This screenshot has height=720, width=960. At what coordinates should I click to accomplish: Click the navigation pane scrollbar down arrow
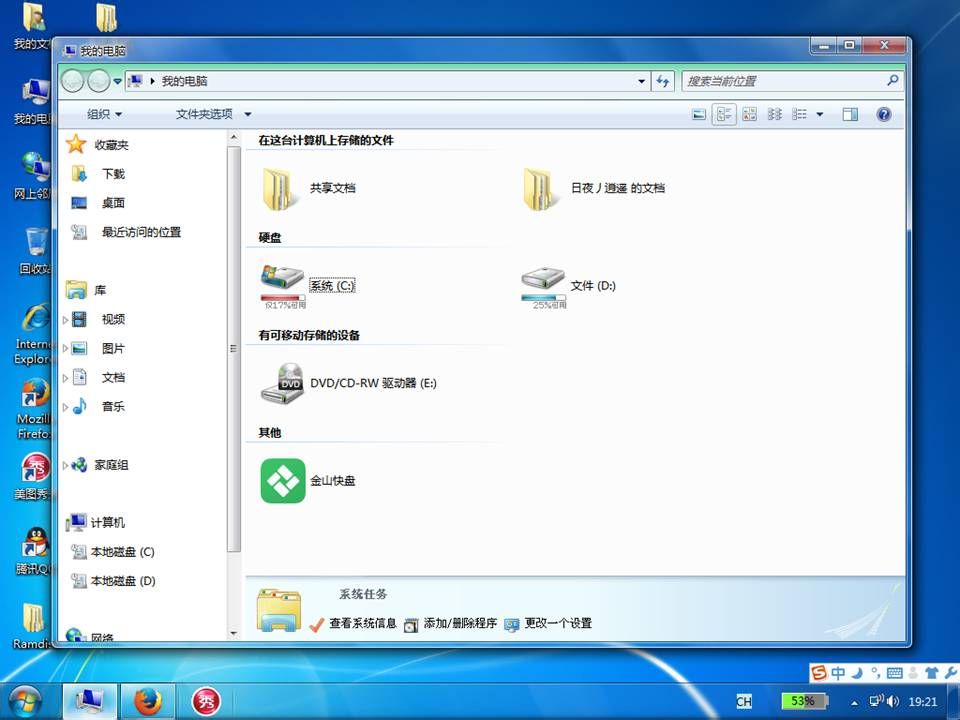[x=233, y=633]
